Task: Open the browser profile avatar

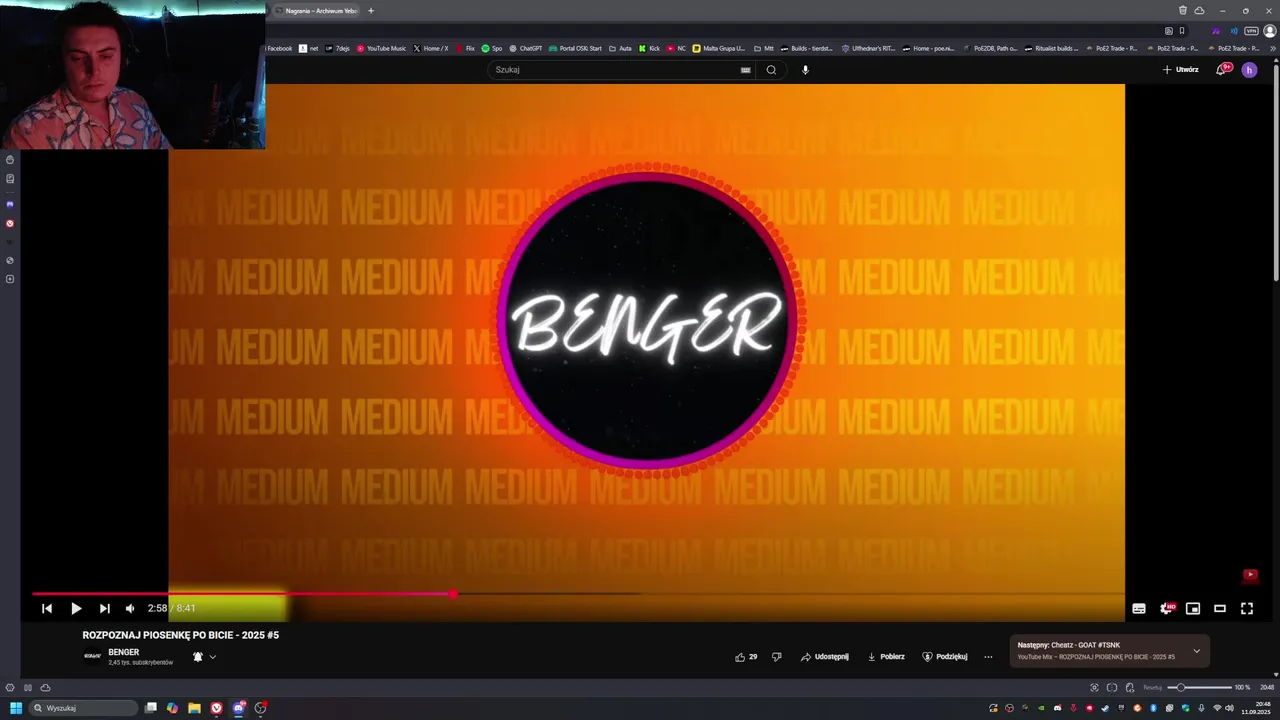Action: click(1270, 31)
